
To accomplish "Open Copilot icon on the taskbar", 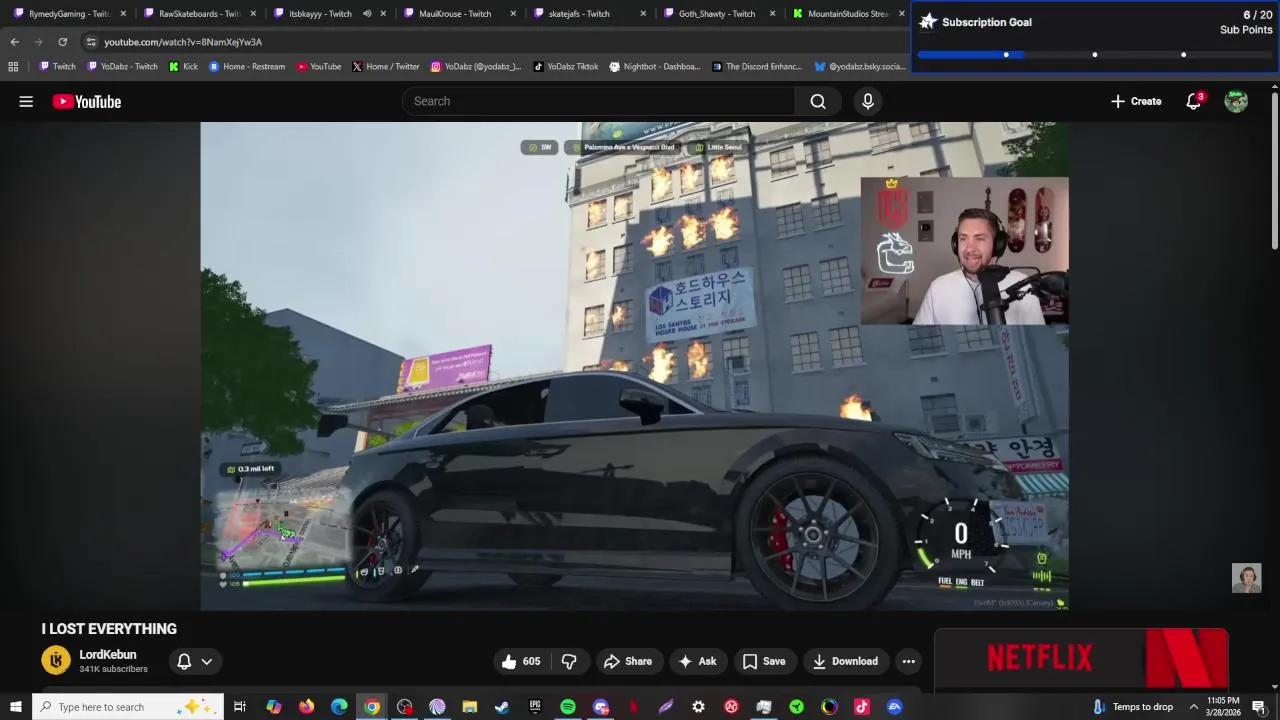I will coord(273,707).
